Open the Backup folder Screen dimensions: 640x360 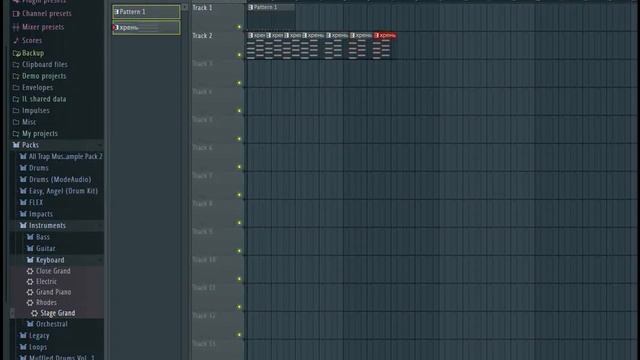point(28,53)
